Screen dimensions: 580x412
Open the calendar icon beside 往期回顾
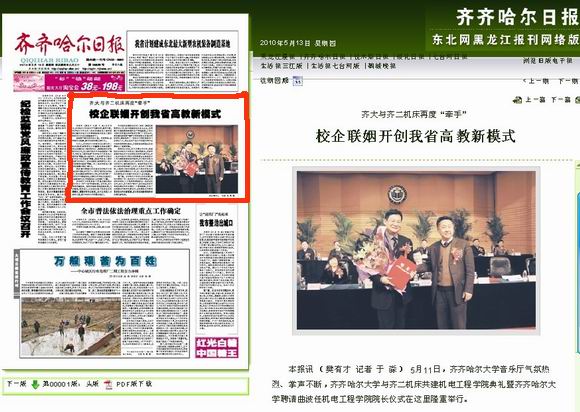(x=297, y=81)
